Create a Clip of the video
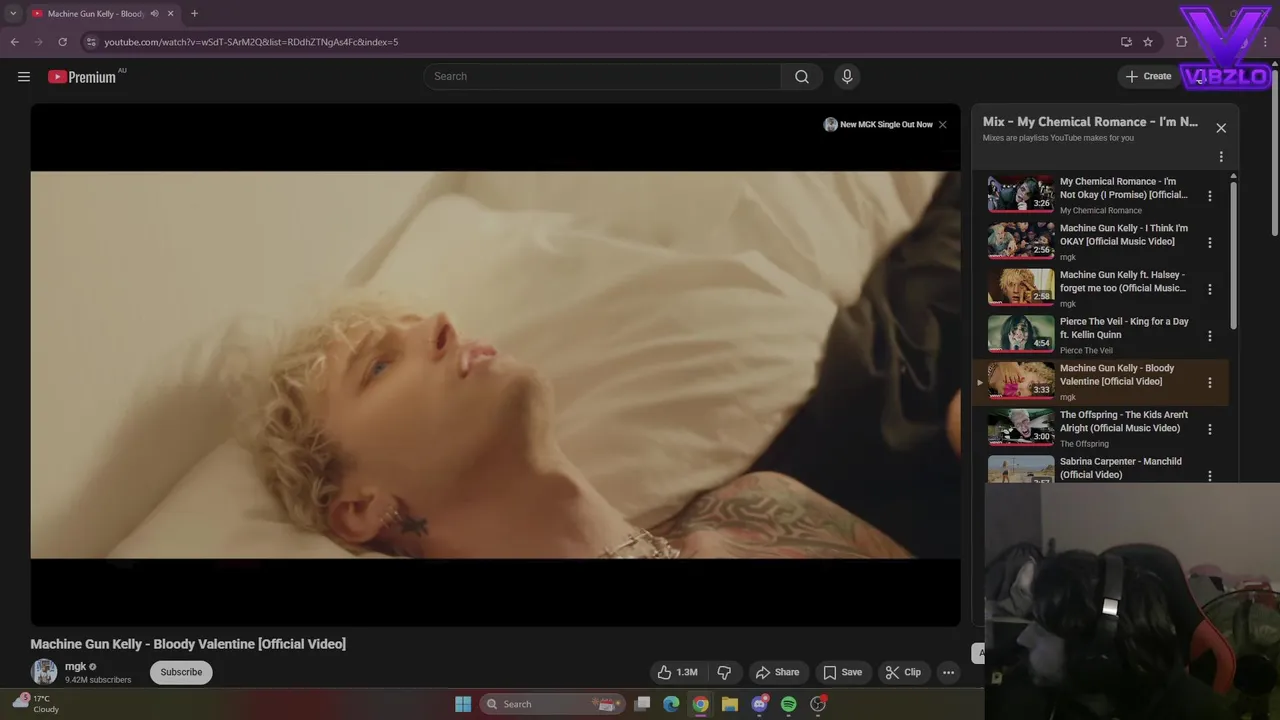Viewport: 1280px width, 720px height. coord(902,672)
